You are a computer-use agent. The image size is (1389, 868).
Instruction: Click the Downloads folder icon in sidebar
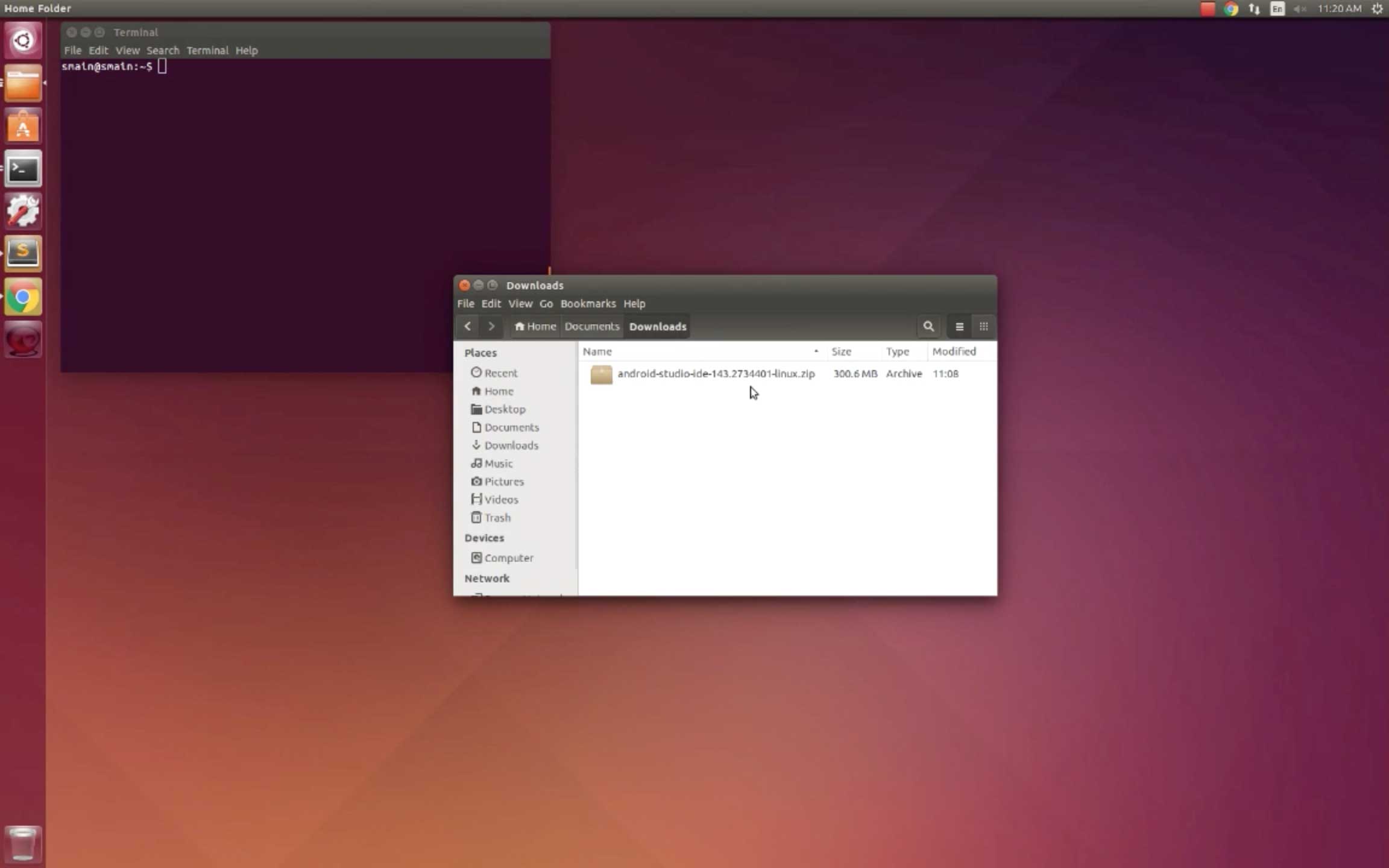pos(477,445)
